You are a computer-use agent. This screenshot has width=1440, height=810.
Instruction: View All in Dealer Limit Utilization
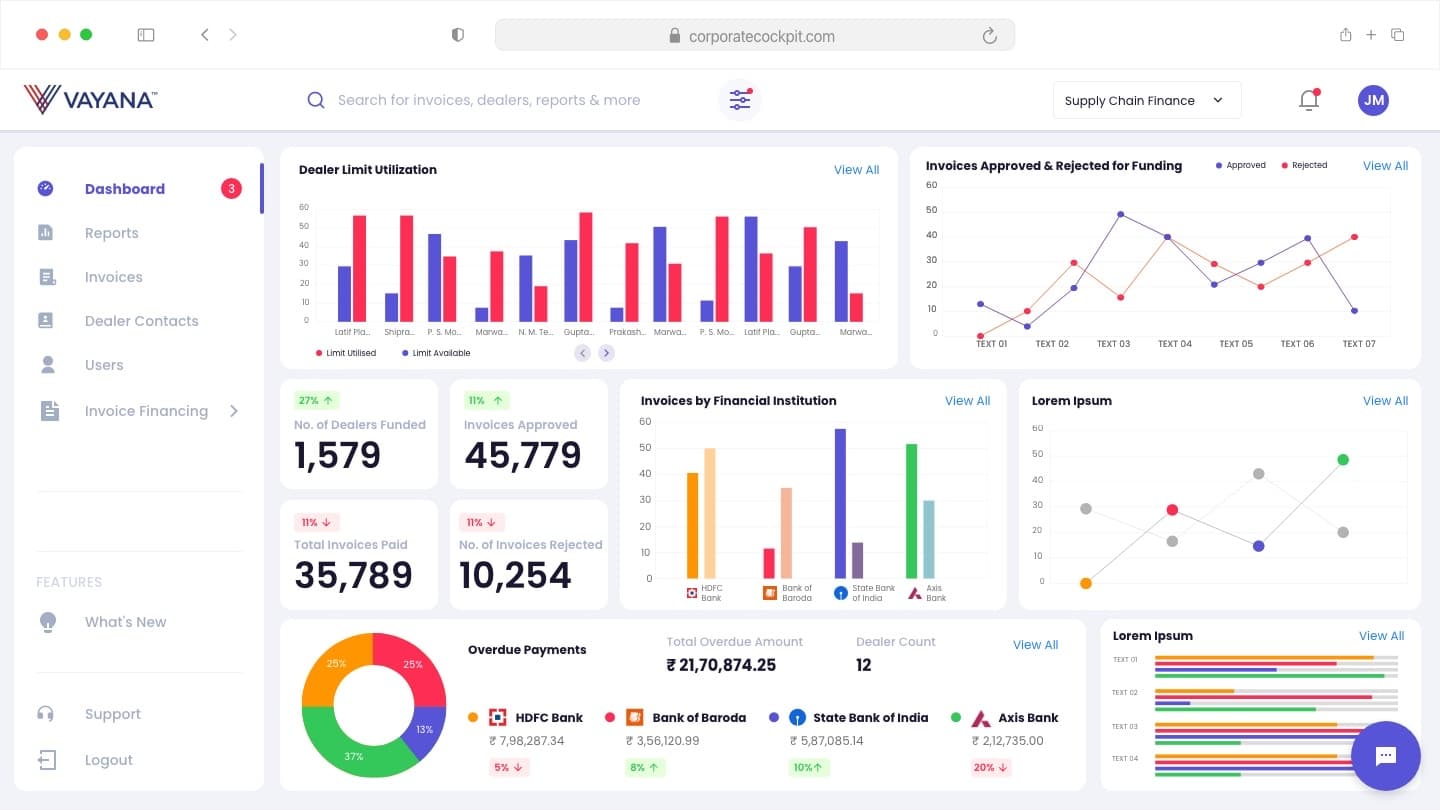[856, 170]
